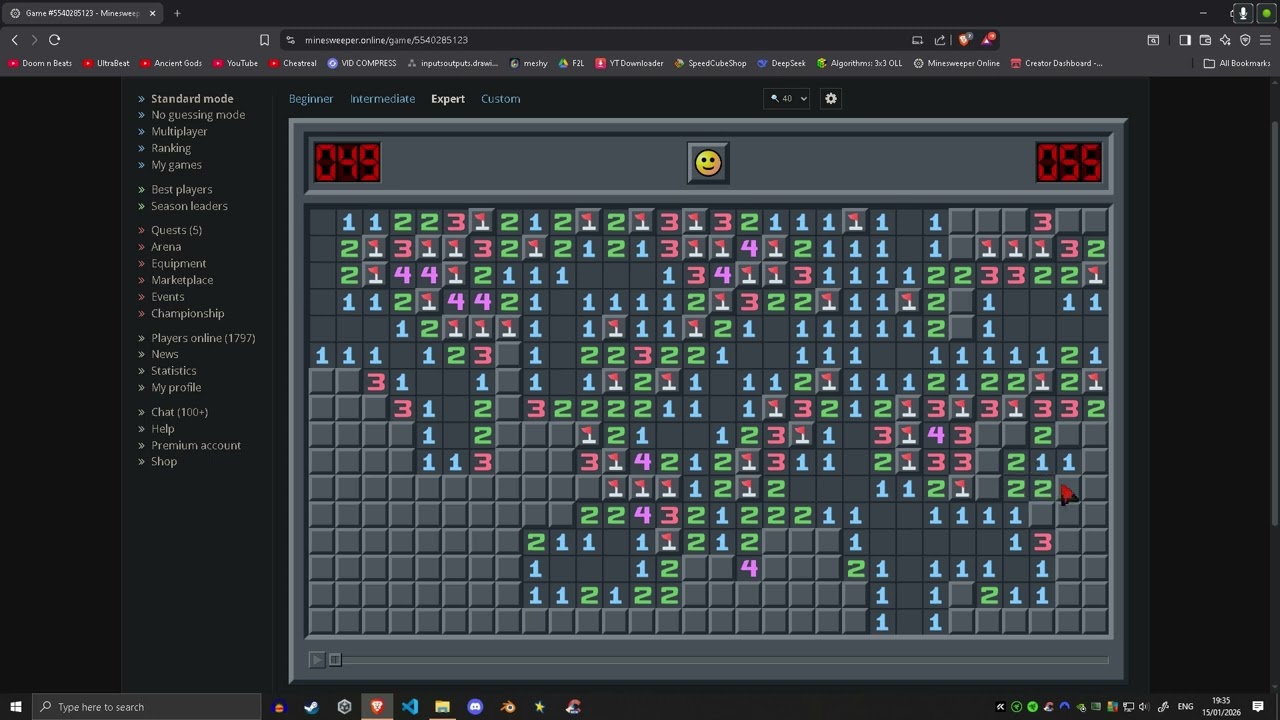Open the UltraBeat bookmark

pyautogui.click(x=106, y=63)
